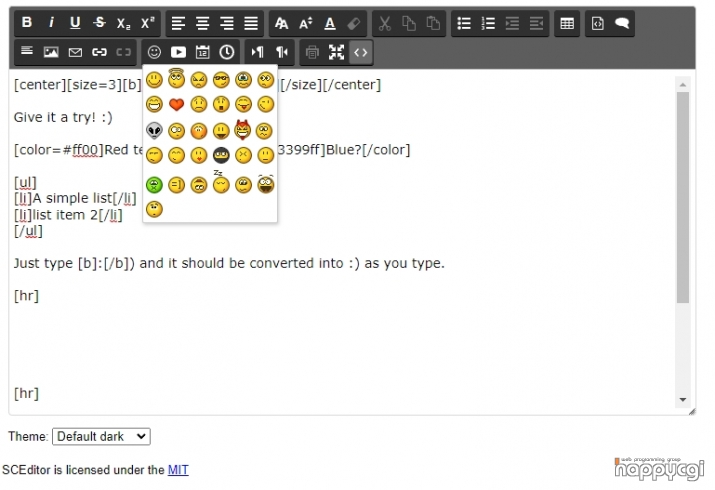715x490 pixels.
Task: Open the YouTube video insert dropdown
Action: (x=178, y=52)
